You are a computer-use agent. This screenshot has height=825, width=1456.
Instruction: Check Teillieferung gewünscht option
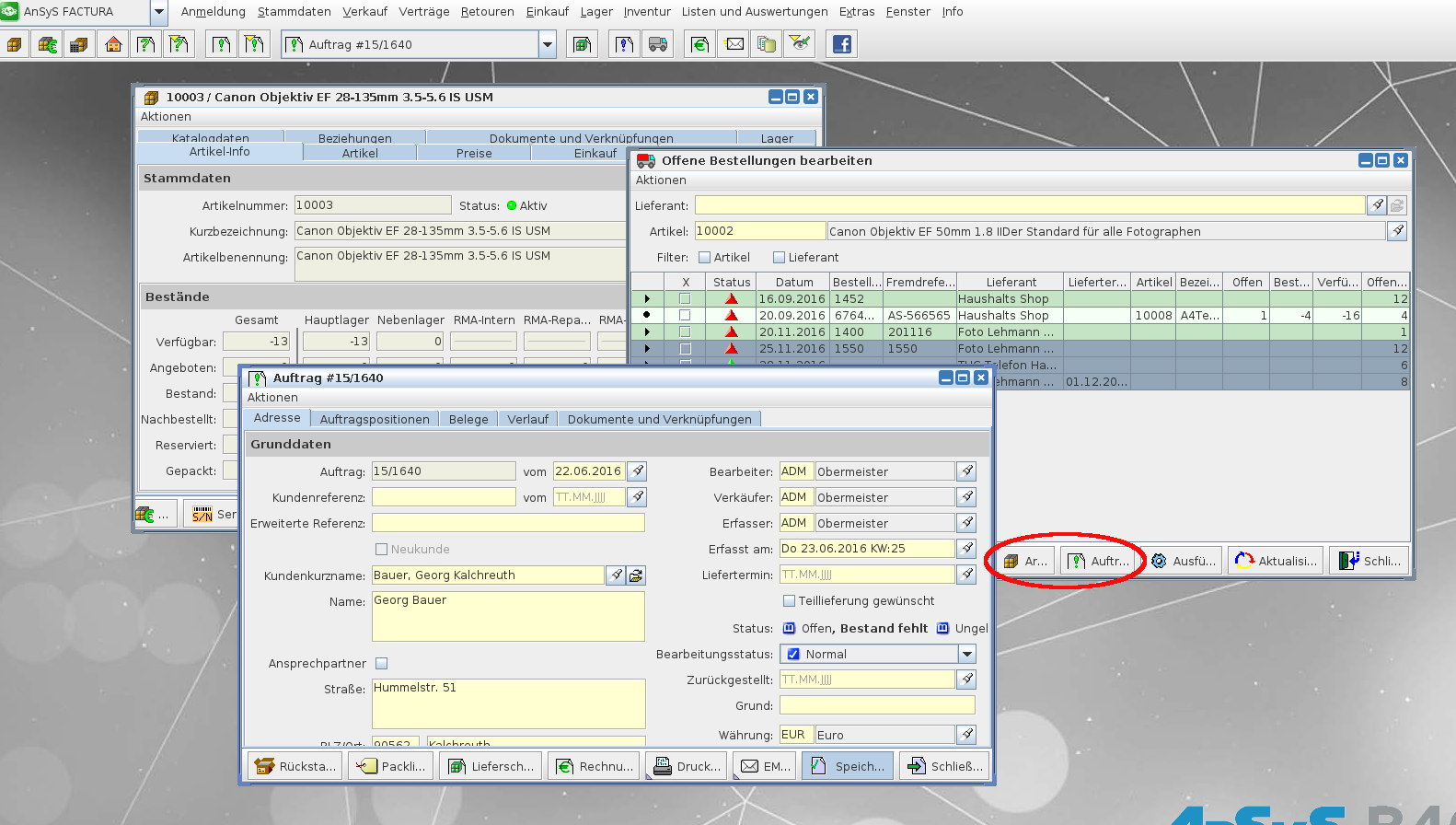(789, 601)
